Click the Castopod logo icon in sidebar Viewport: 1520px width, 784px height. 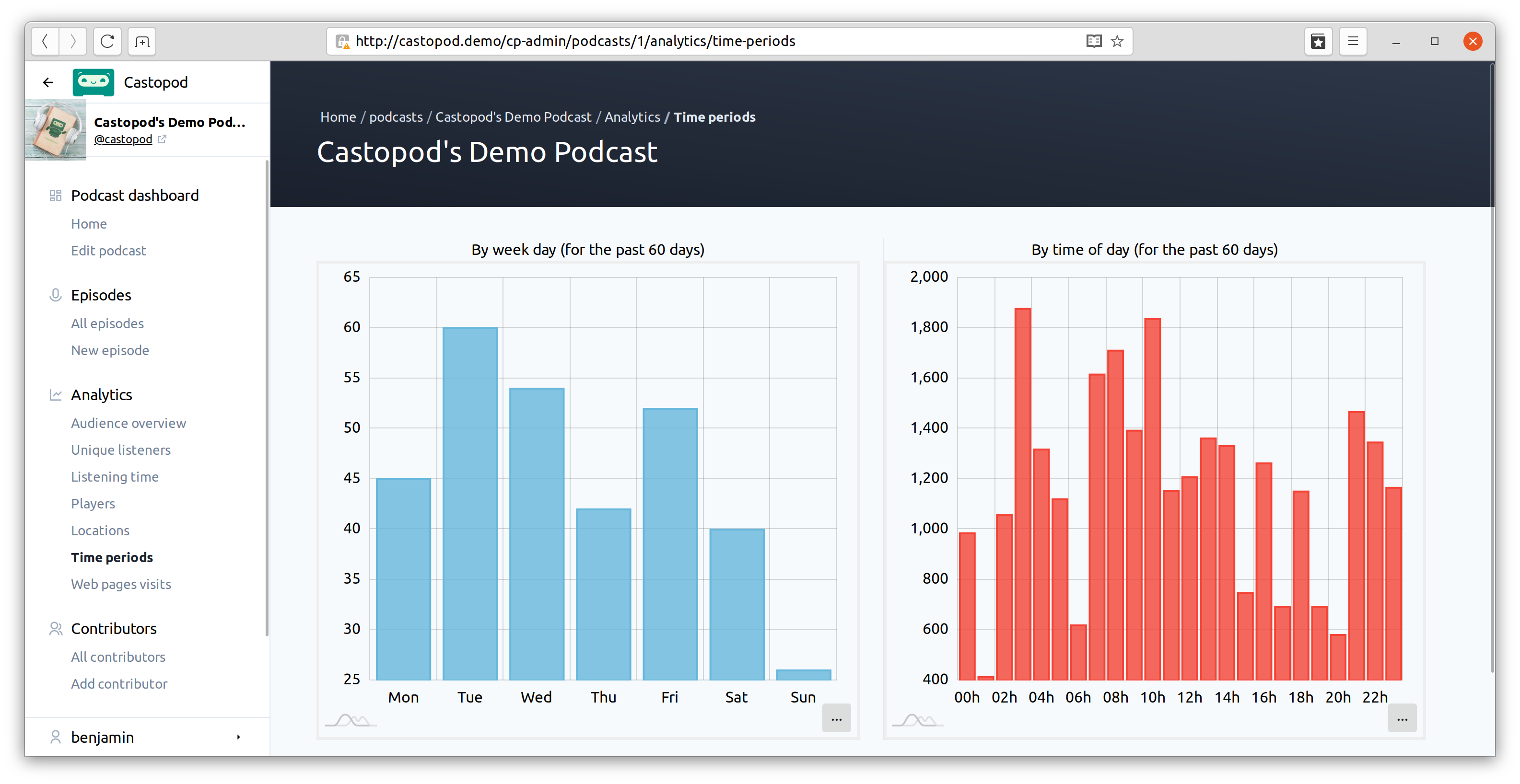click(x=92, y=82)
